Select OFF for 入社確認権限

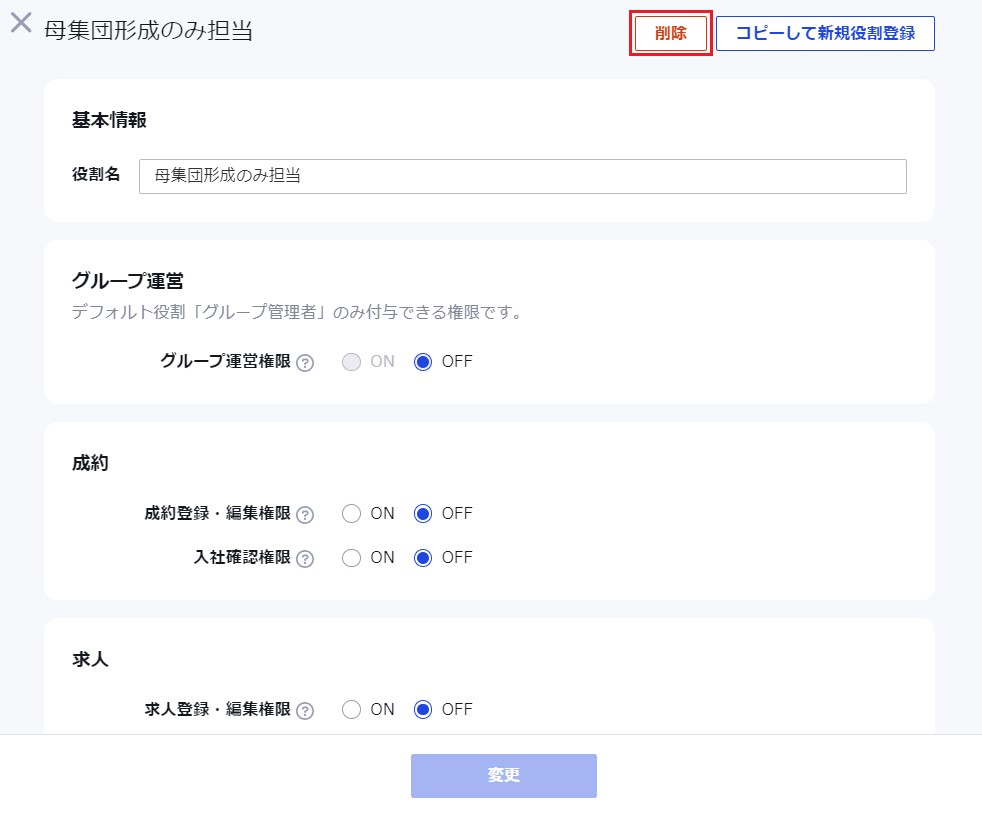[x=423, y=557]
